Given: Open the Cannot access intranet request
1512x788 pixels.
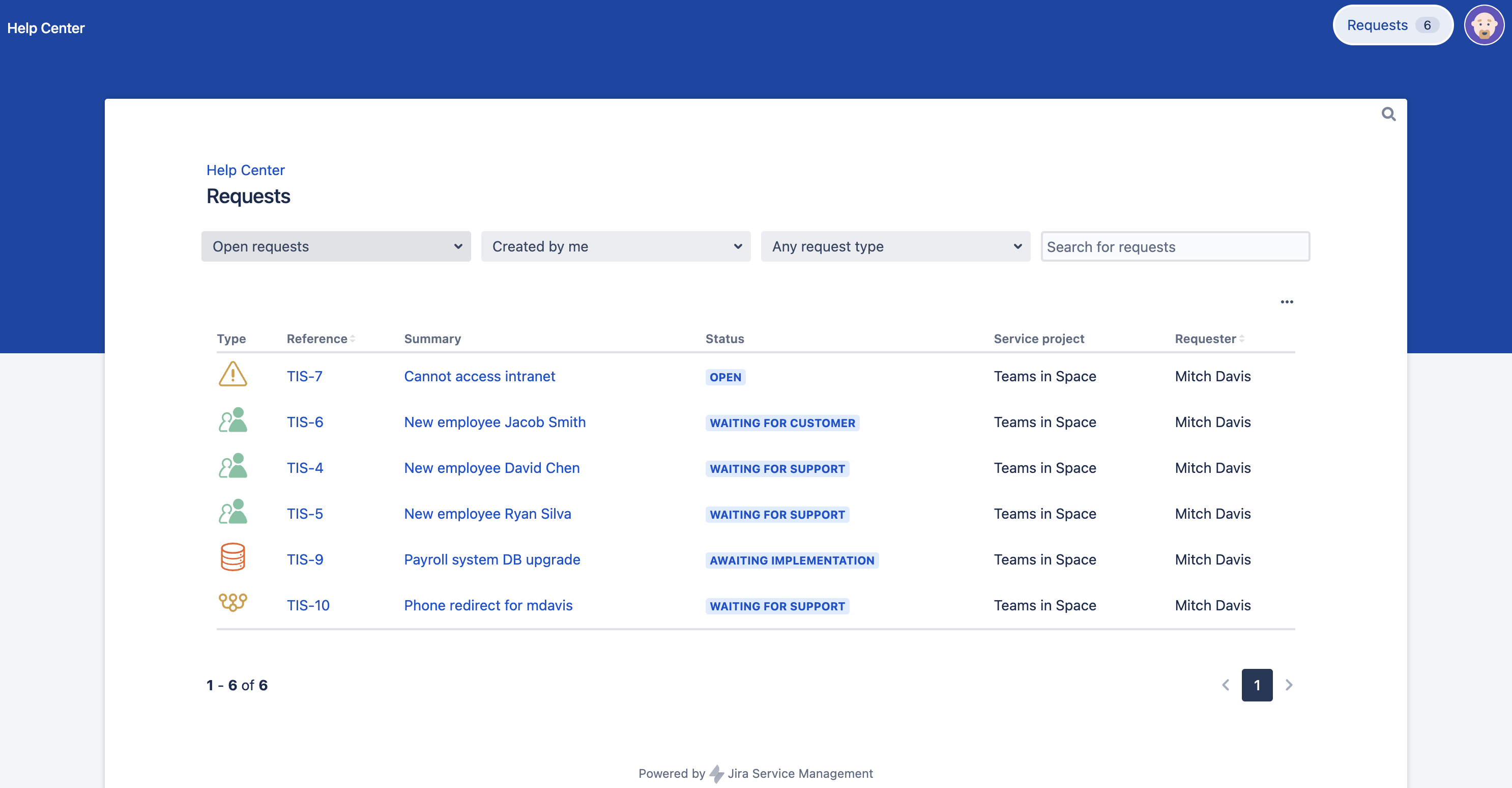Looking at the screenshot, I should (479, 376).
